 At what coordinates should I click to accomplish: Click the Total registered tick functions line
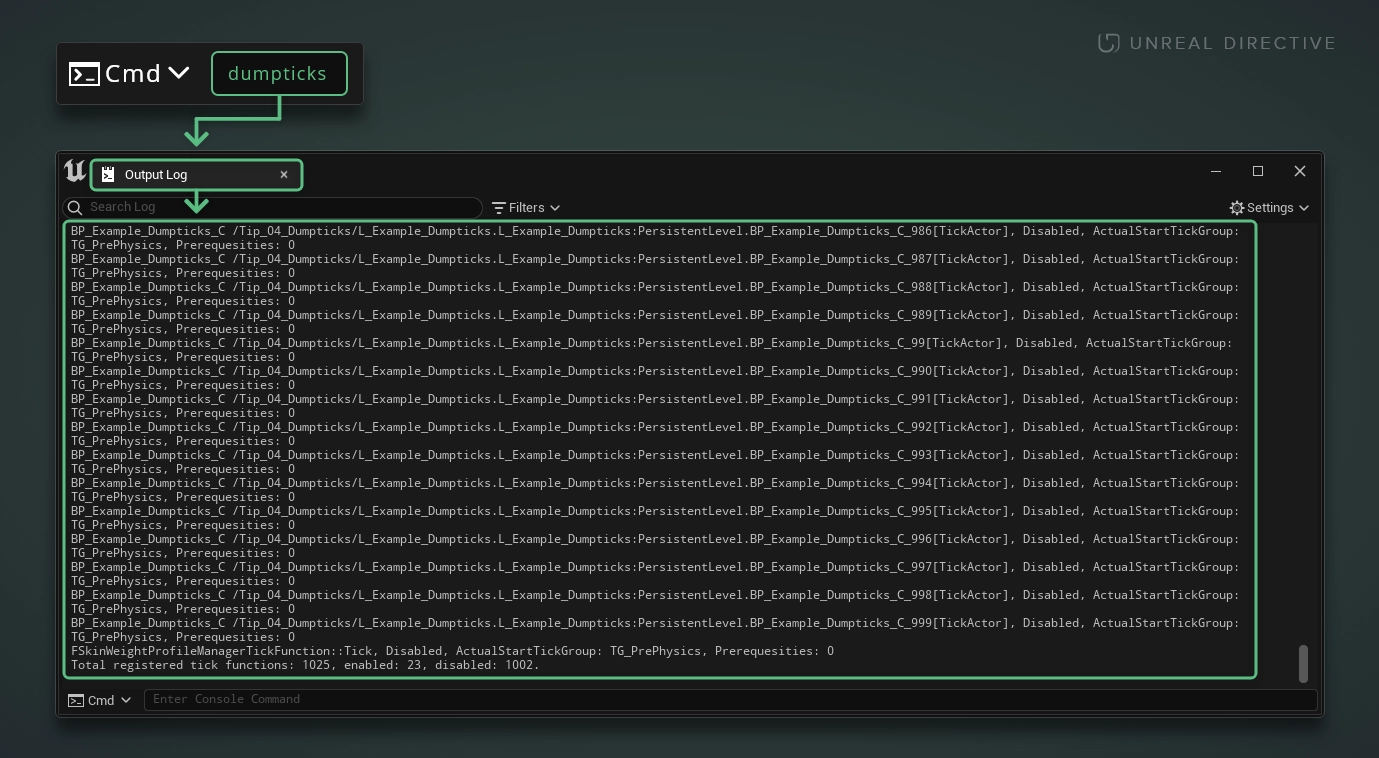click(305, 665)
